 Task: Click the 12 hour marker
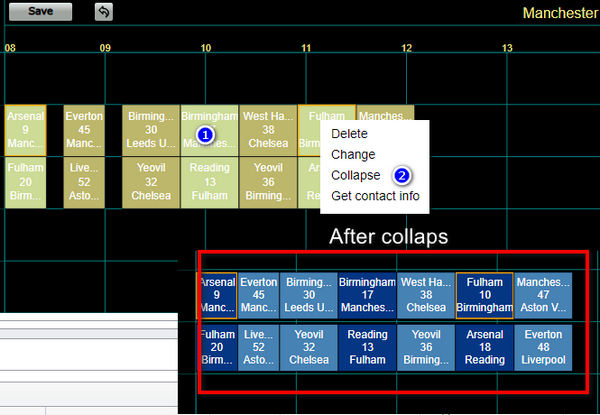[407, 48]
